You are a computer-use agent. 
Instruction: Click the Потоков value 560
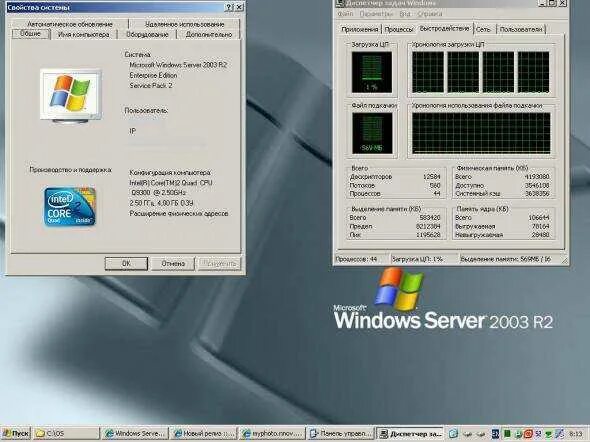click(x=435, y=185)
